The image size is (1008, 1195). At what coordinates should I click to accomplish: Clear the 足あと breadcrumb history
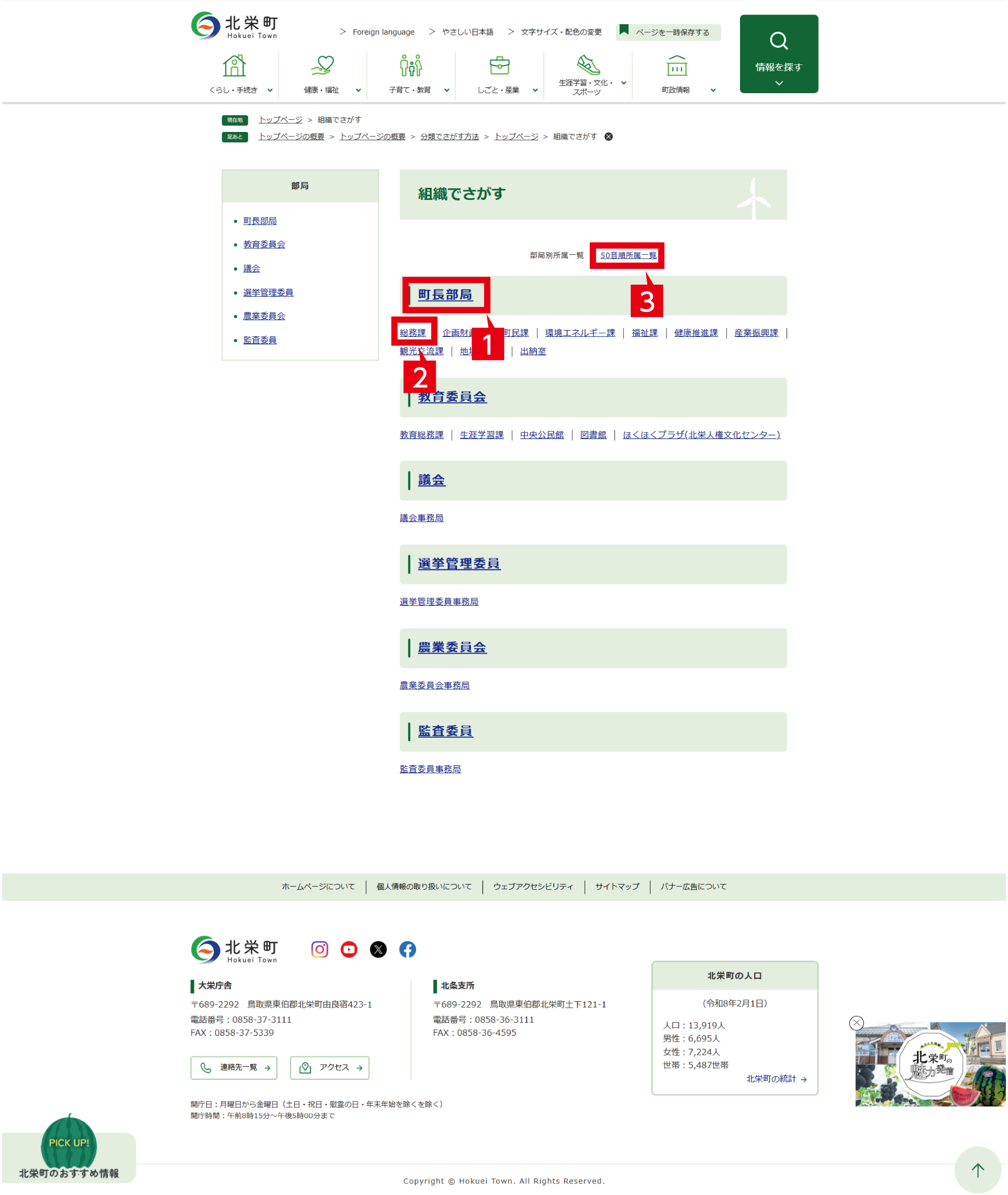pyautogui.click(x=609, y=136)
